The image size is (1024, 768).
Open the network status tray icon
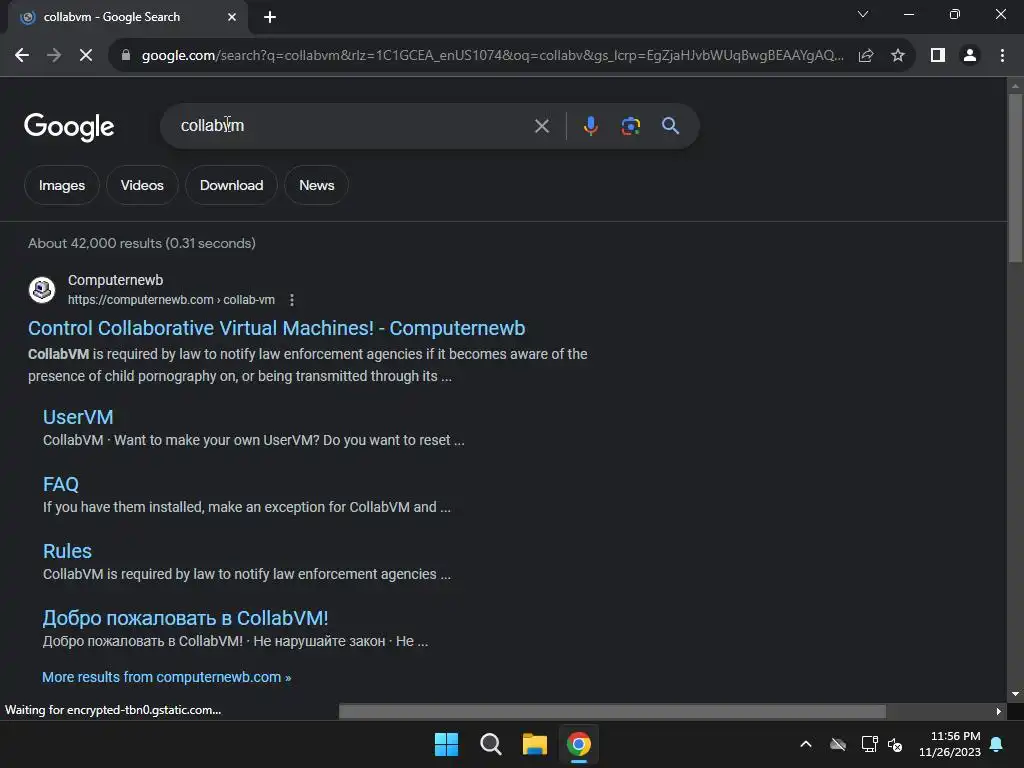869,744
